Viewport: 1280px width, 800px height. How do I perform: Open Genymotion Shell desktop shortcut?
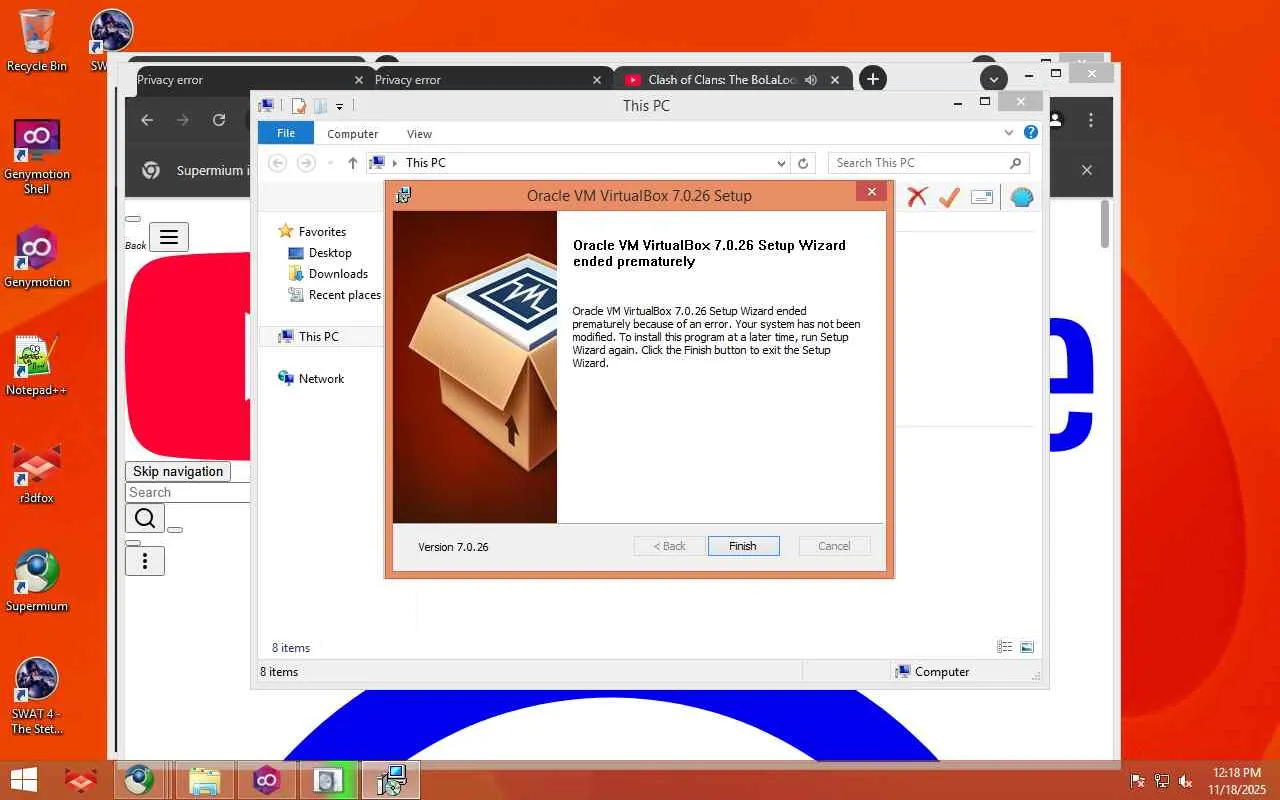(x=37, y=158)
